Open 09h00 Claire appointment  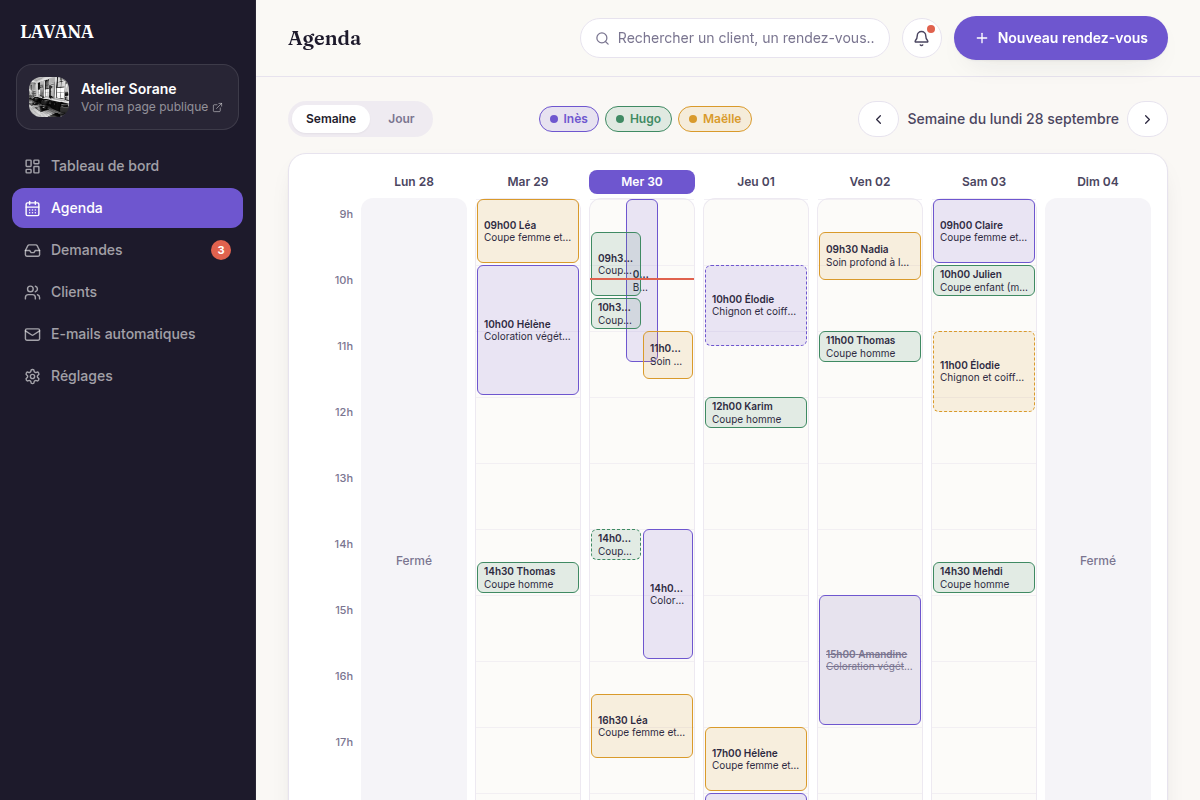[x=984, y=231]
